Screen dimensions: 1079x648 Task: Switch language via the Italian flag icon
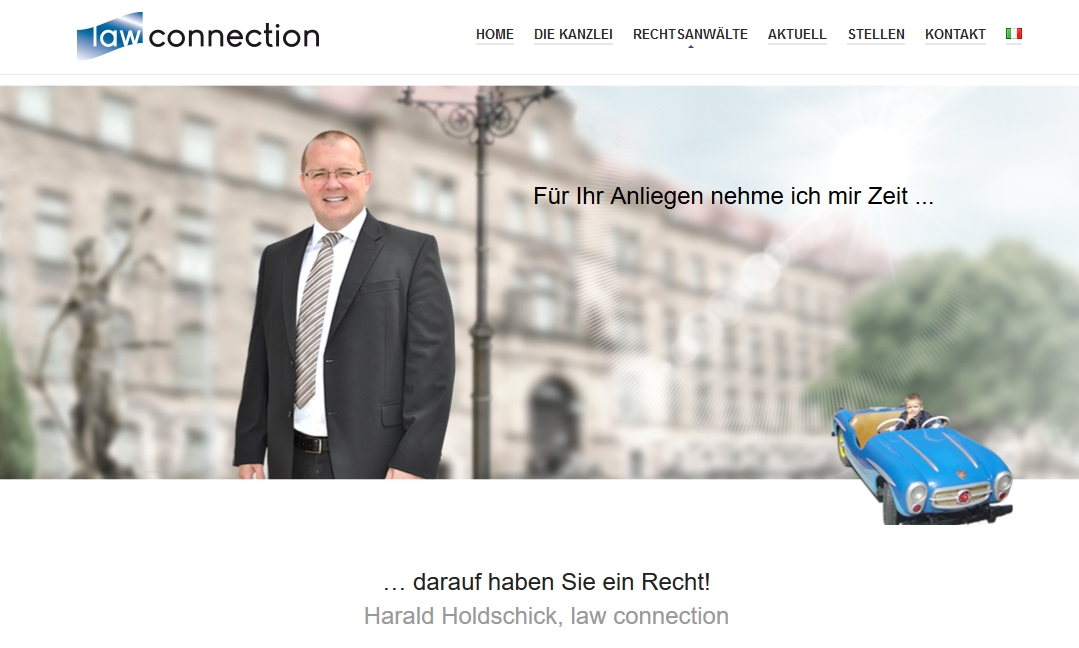(1014, 34)
